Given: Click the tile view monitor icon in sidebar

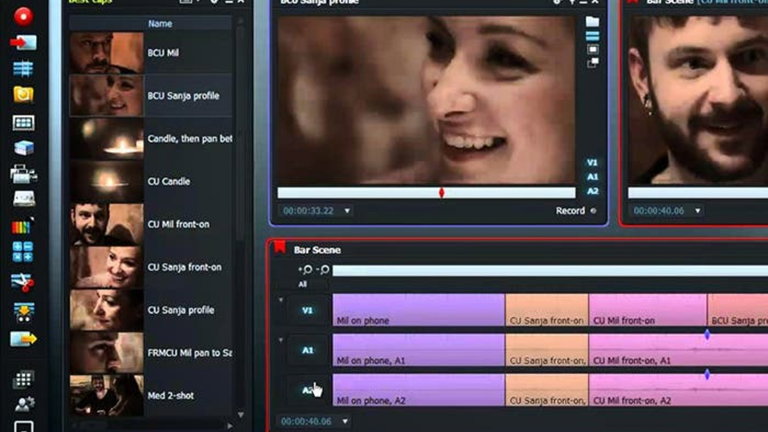Looking at the screenshot, I should pos(23,122).
